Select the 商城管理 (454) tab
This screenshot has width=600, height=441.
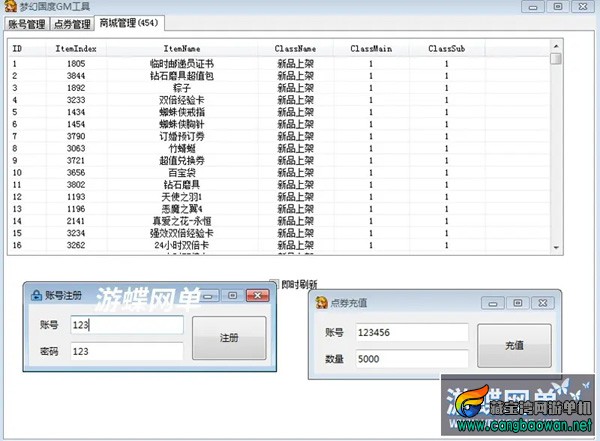(129, 23)
